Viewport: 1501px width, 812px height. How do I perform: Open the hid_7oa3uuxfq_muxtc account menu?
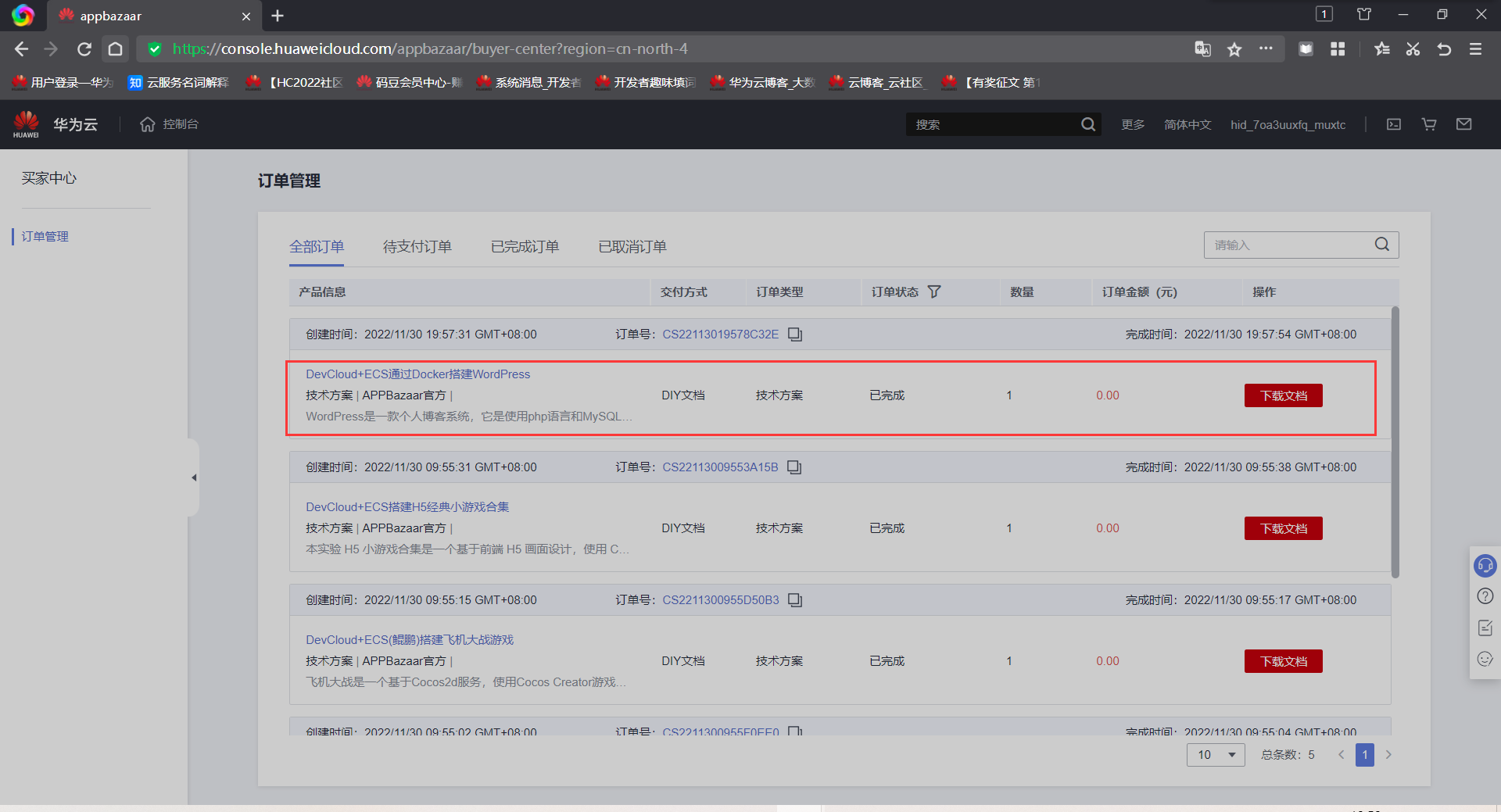[1288, 124]
